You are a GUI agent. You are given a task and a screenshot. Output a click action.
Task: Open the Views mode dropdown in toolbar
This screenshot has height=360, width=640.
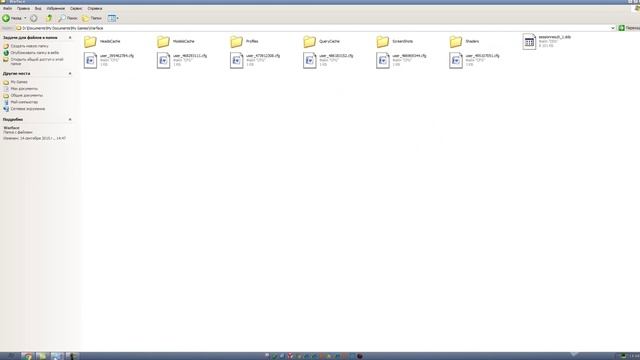113,18
